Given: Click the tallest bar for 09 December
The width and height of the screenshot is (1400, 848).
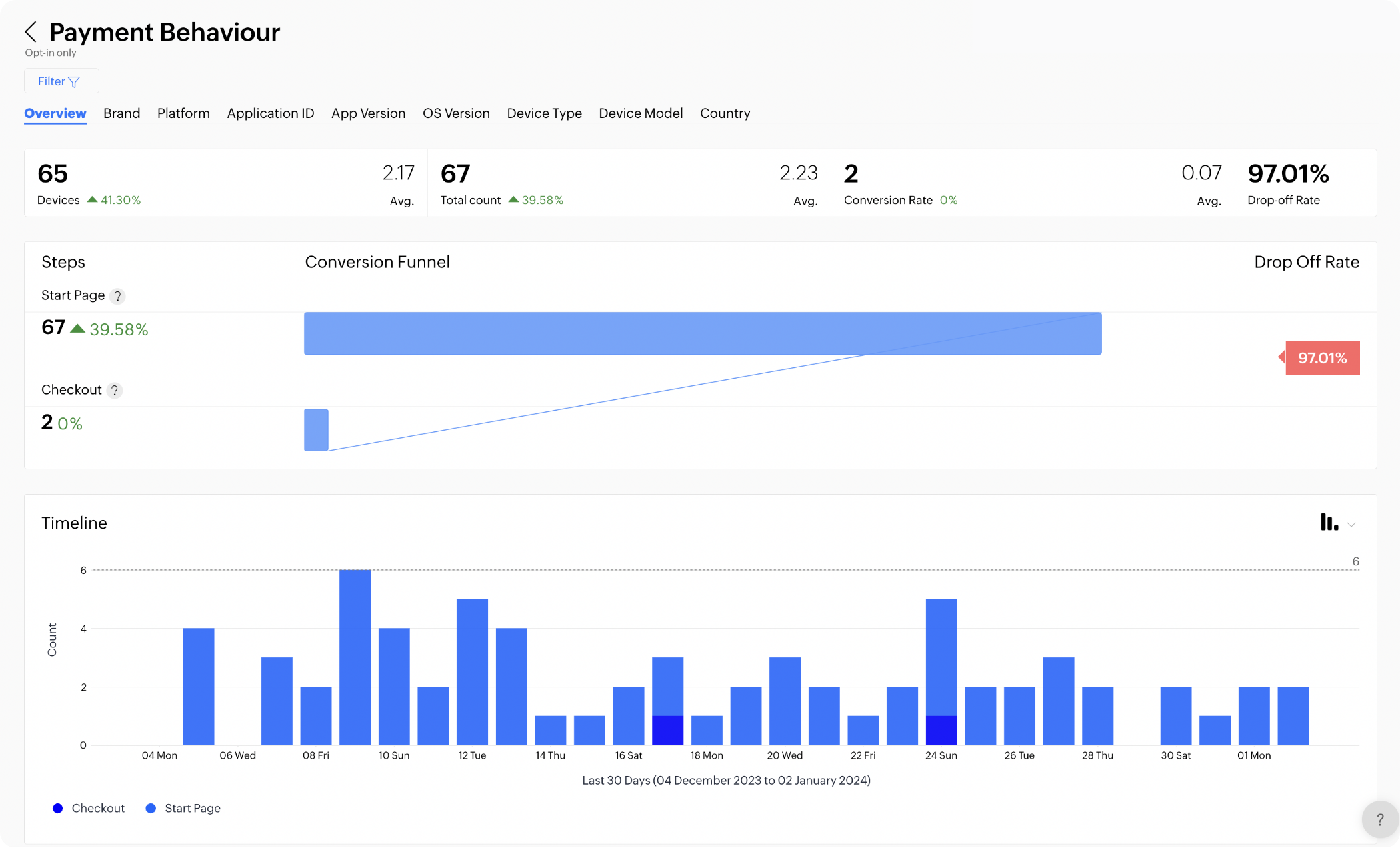Looking at the screenshot, I should click(355, 657).
